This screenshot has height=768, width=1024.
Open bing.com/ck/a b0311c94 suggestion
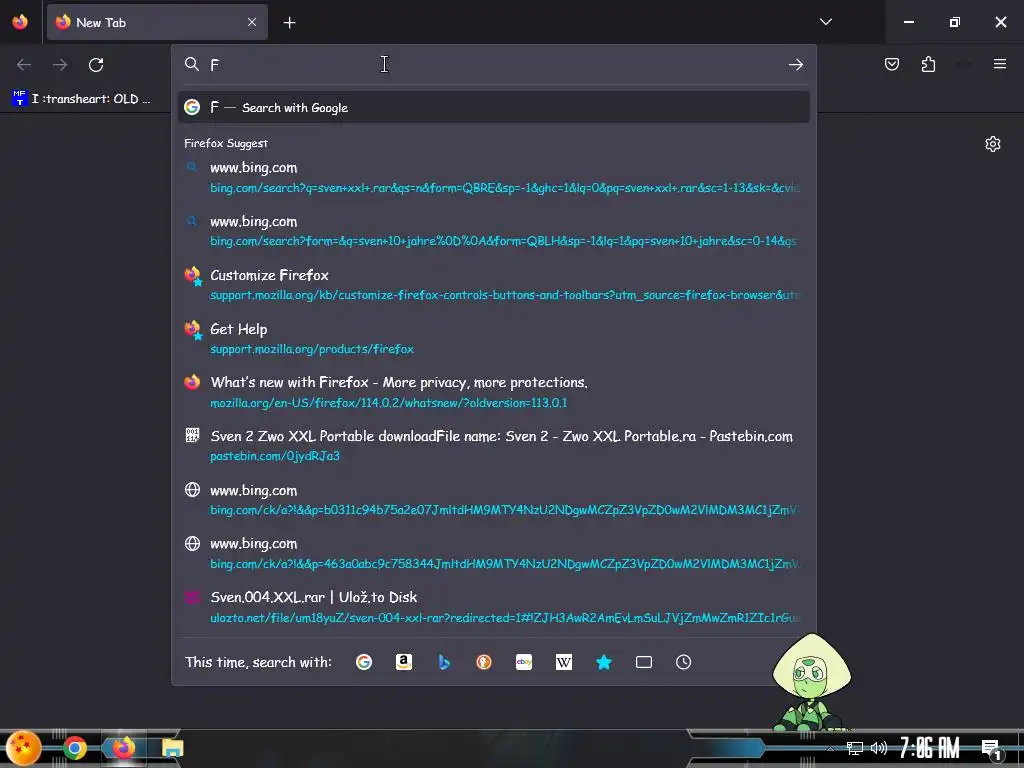pyautogui.click(x=494, y=500)
